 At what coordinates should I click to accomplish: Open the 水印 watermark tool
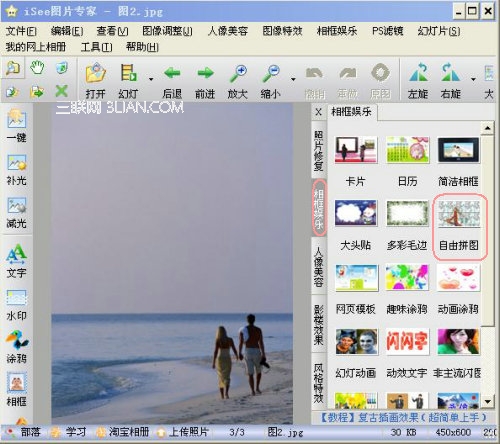pos(16,304)
